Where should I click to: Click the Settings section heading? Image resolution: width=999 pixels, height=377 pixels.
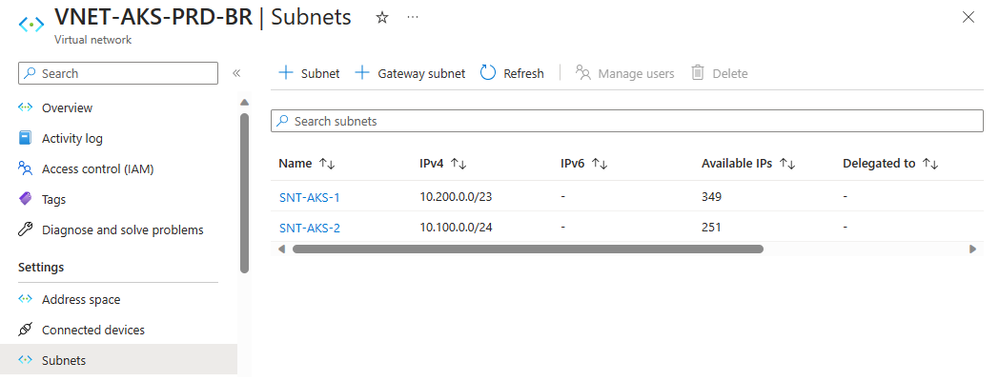41,267
